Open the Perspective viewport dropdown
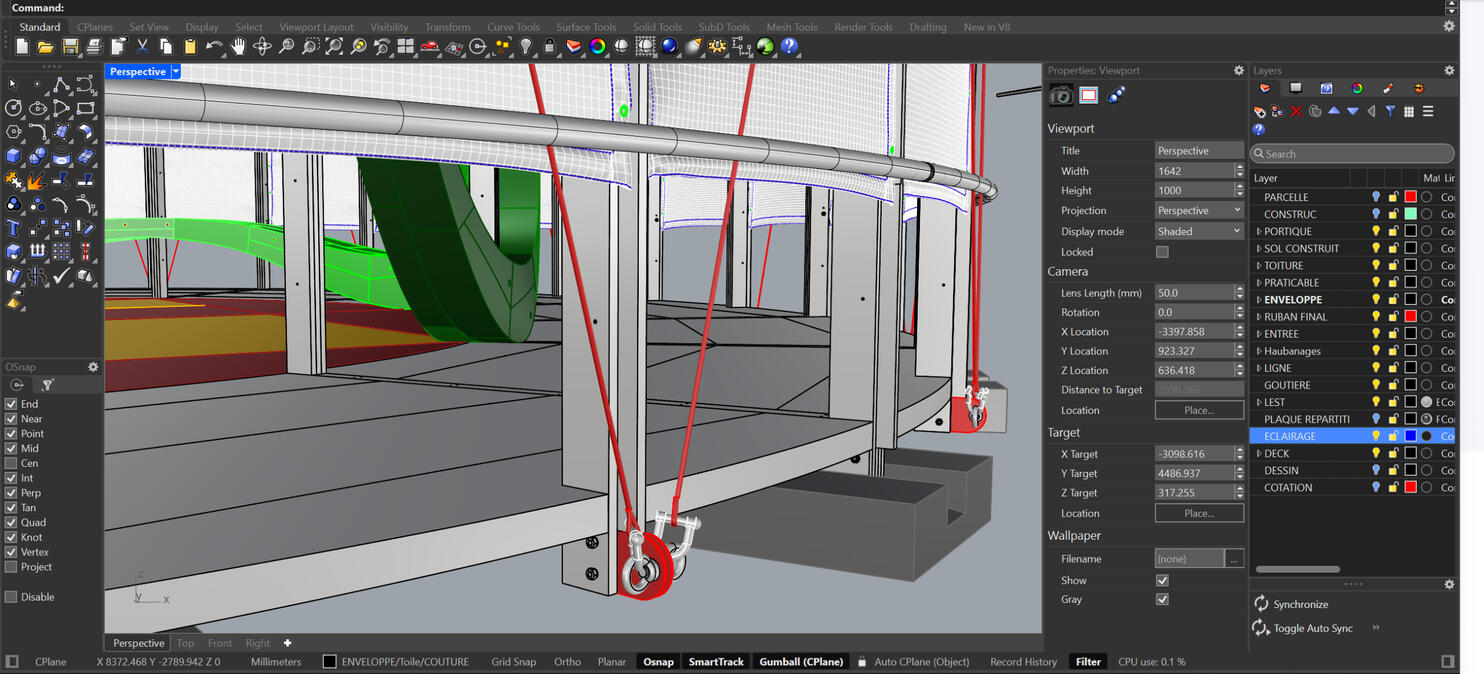This screenshot has width=1484, height=674. coord(174,71)
